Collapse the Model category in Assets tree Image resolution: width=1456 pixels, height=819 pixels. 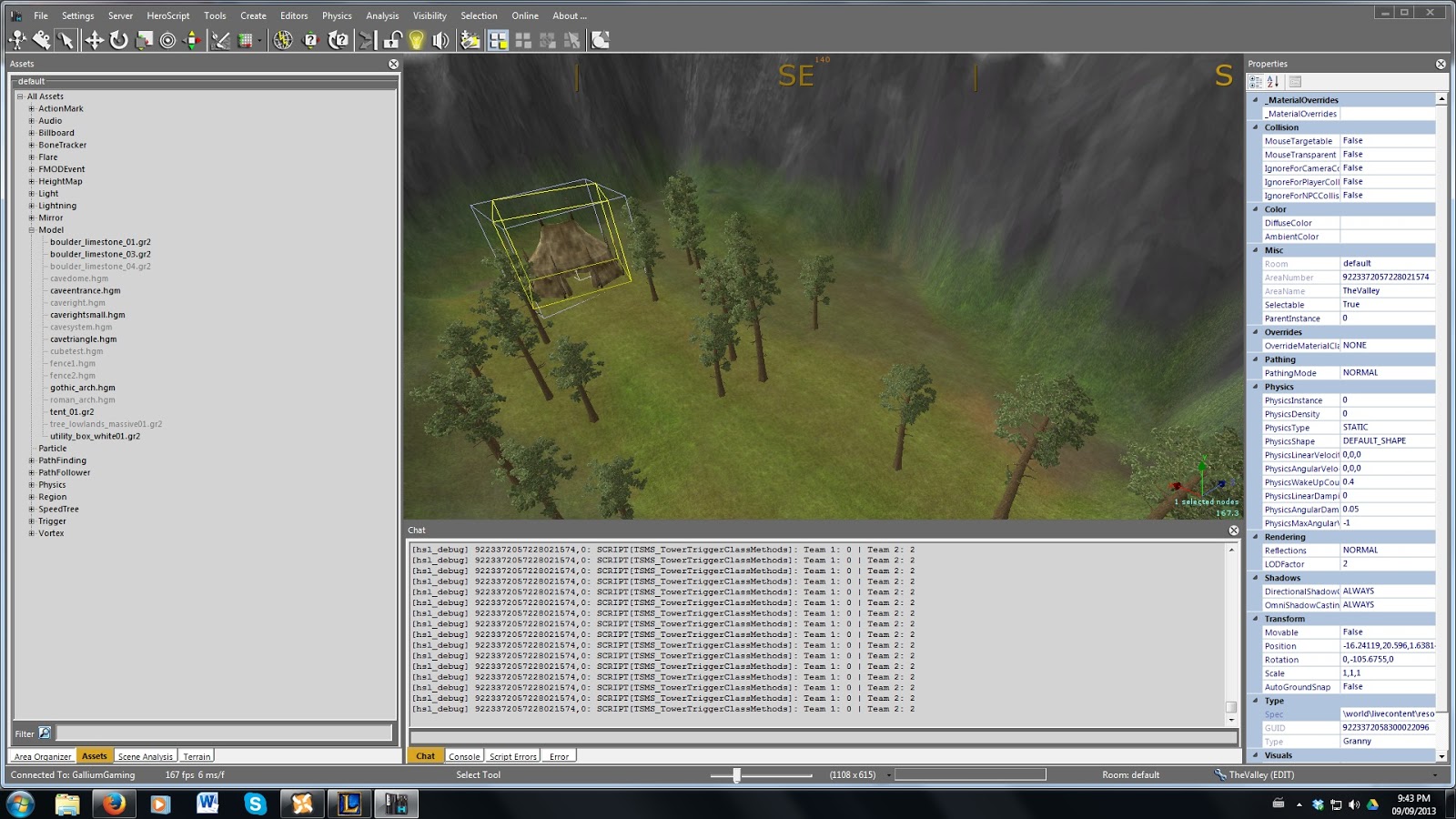click(x=33, y=229)
